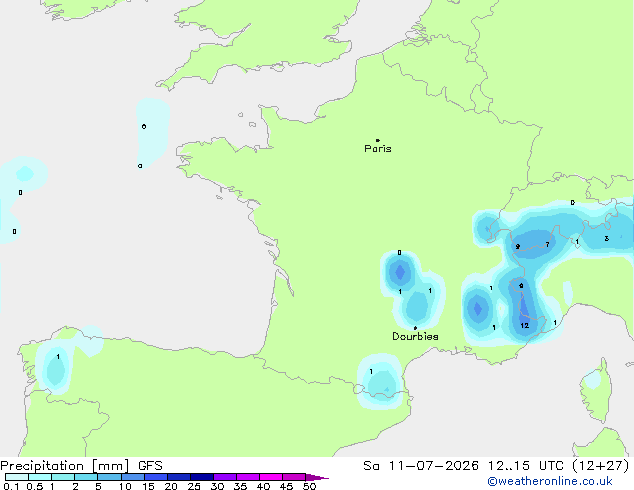Click the Paris location dot marker

click(378, 140)
